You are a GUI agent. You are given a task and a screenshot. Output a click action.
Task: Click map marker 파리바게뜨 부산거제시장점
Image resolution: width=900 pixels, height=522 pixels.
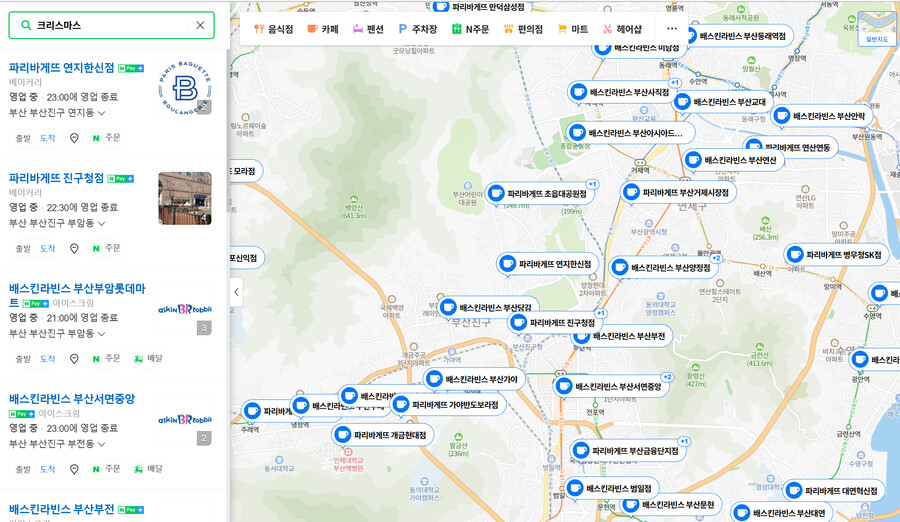tap(678, 192)
